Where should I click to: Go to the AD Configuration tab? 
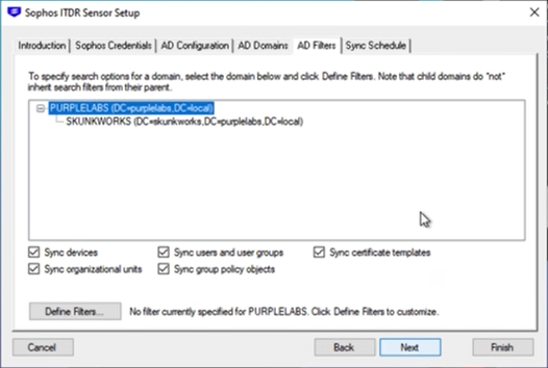[x=195, y=45]
